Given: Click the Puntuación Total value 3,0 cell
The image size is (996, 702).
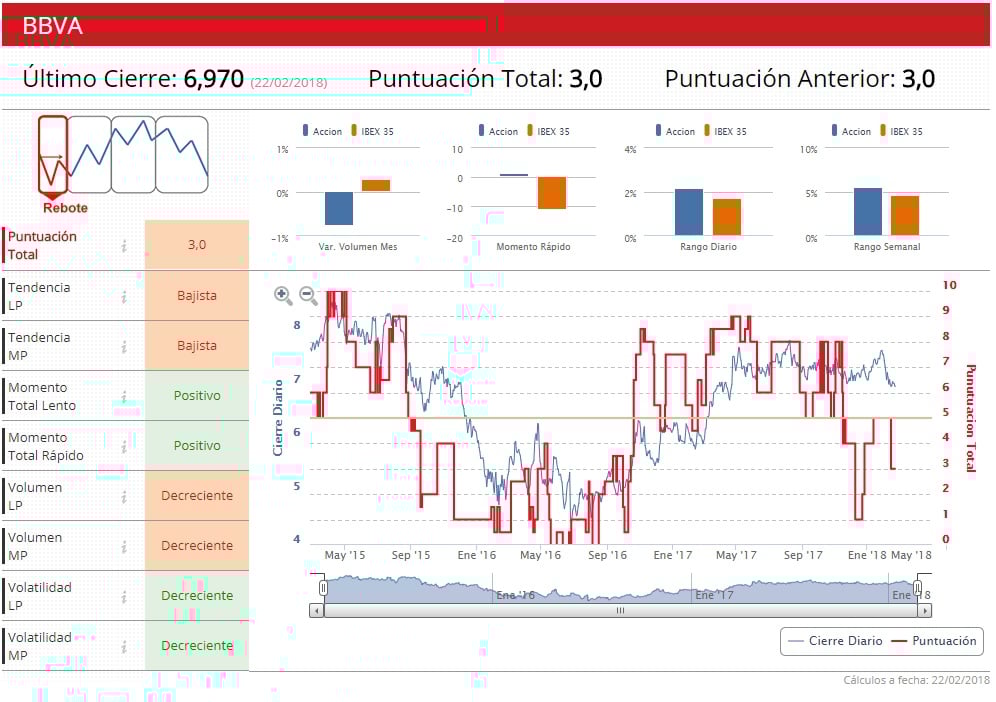Looking at the screenshot, I should 197,245.
